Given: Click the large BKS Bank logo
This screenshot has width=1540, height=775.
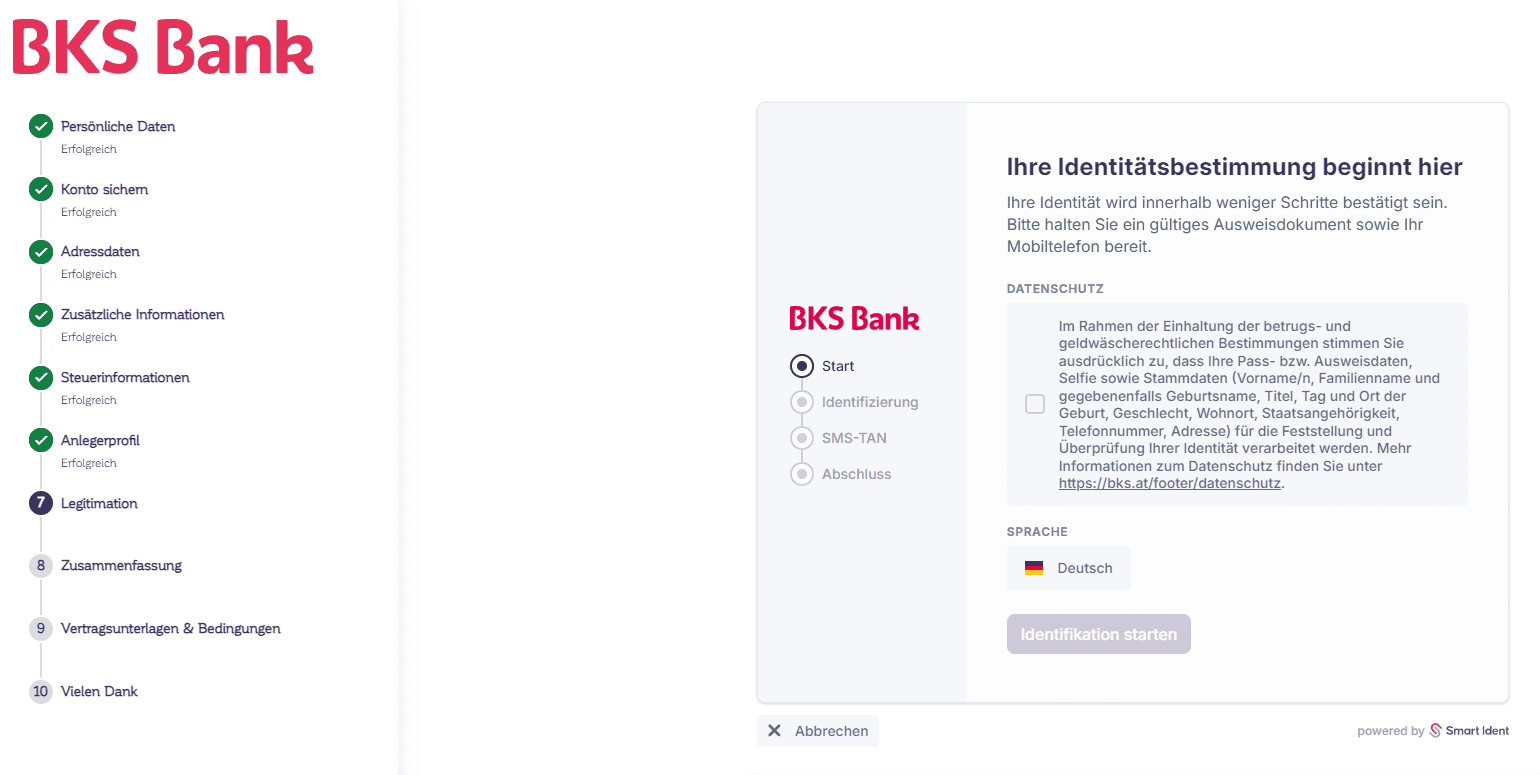Looking at the screenshot, I should tap(163, 48).
